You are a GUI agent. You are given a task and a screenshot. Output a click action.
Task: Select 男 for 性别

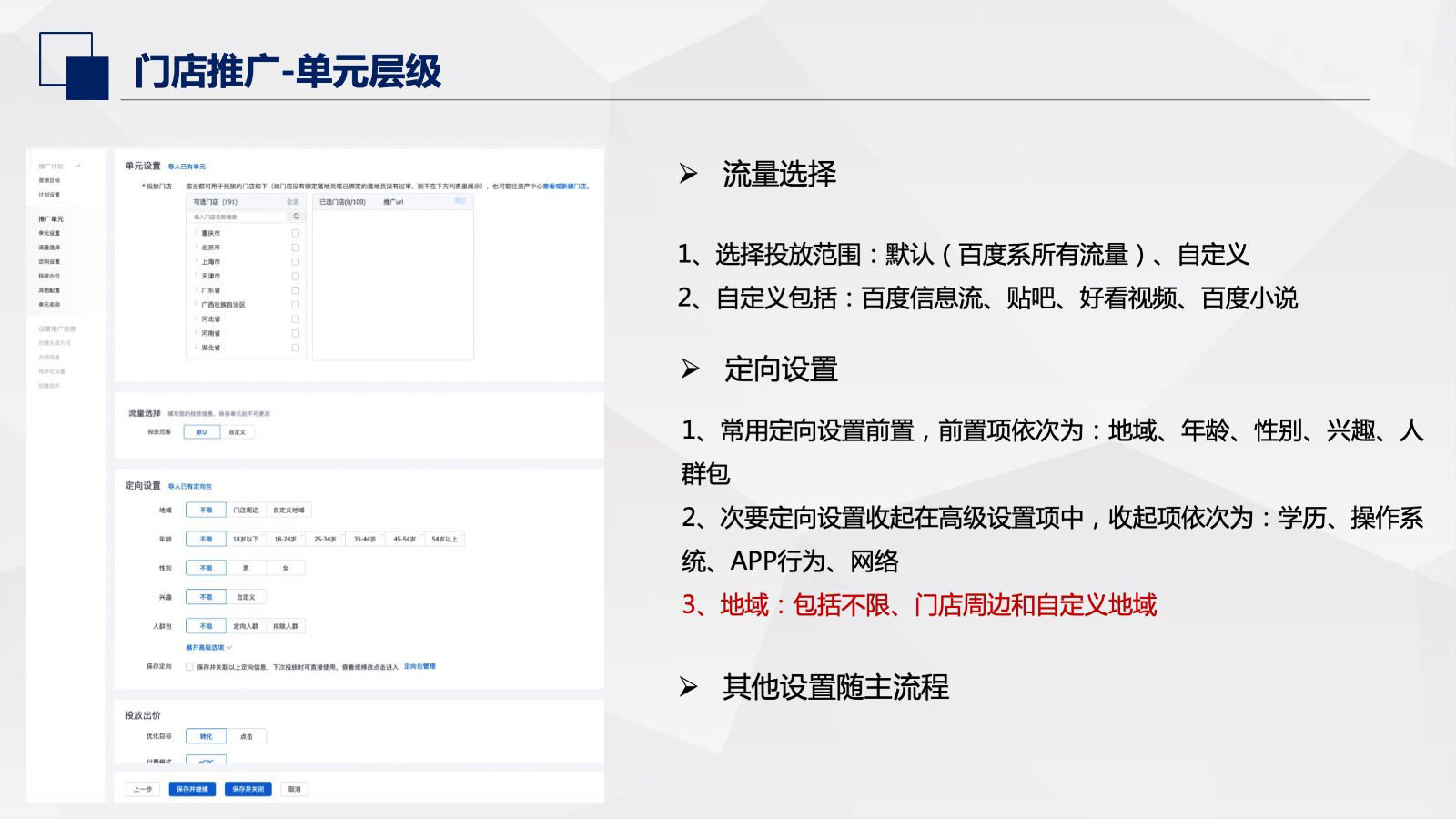coord(246,568)
